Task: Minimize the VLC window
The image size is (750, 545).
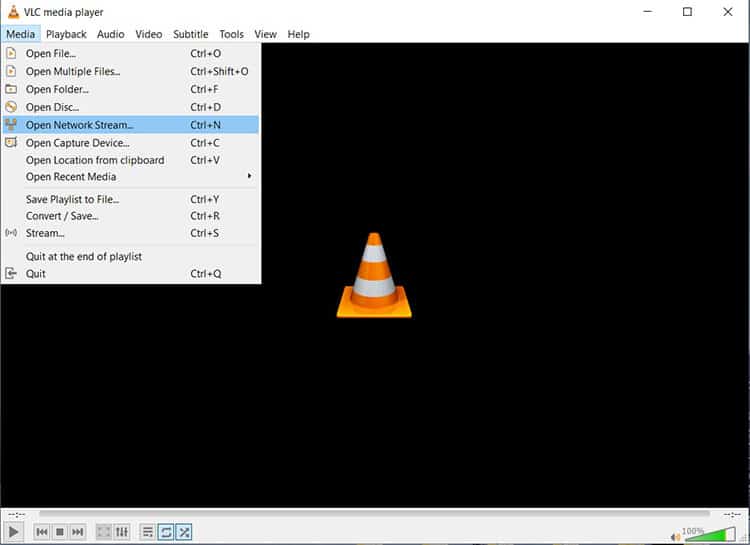Action: (648, 11)
